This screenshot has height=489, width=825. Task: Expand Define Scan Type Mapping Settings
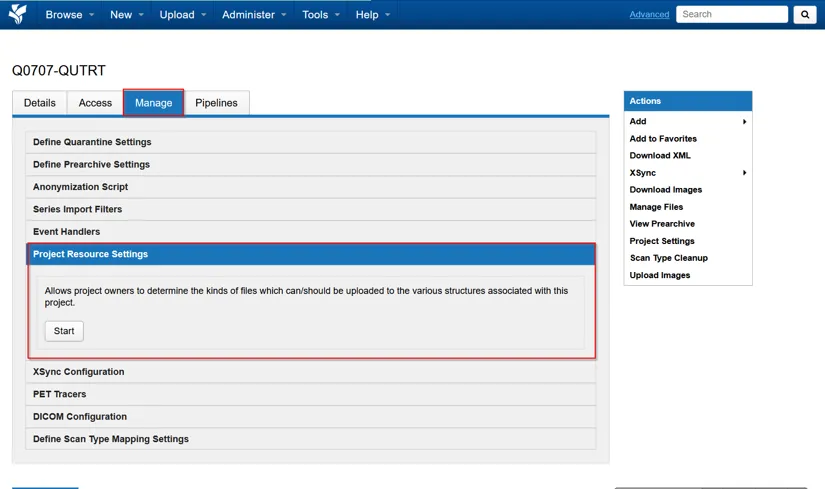pos(310,439)
